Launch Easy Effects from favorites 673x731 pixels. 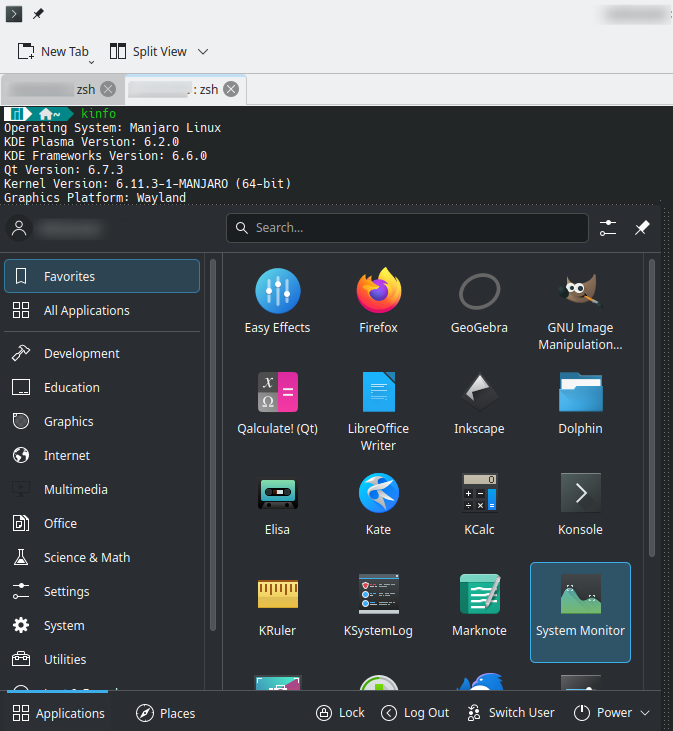point(277,301)
